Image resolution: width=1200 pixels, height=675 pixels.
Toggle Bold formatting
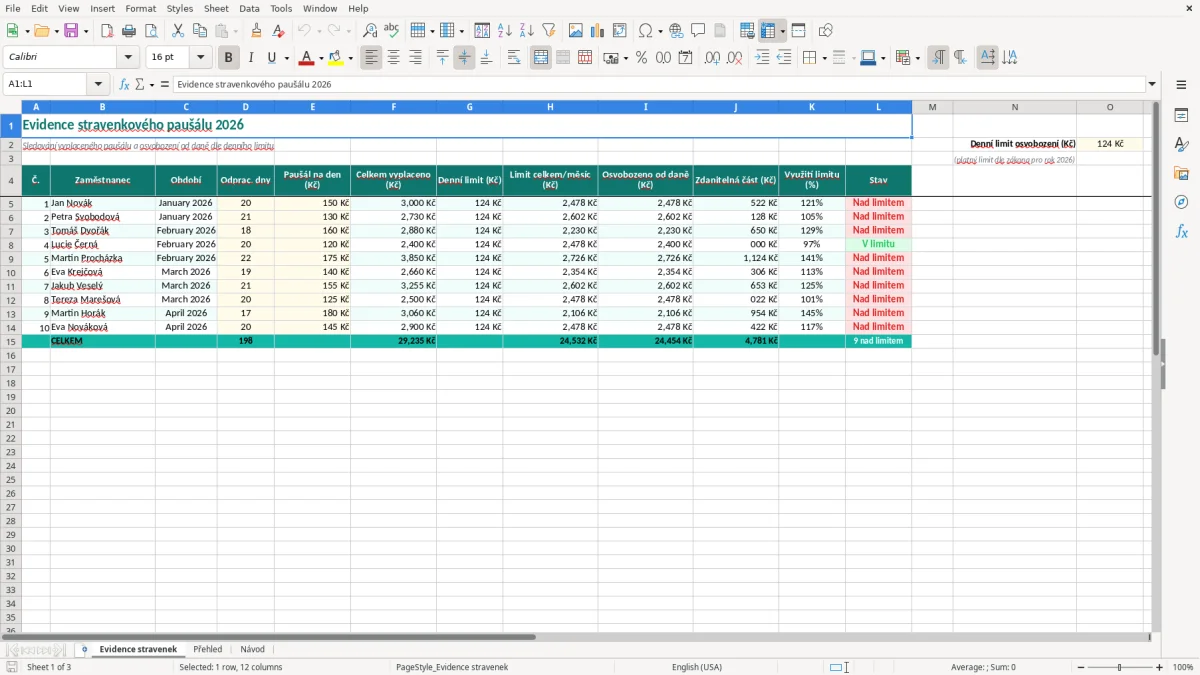(229, 58)
